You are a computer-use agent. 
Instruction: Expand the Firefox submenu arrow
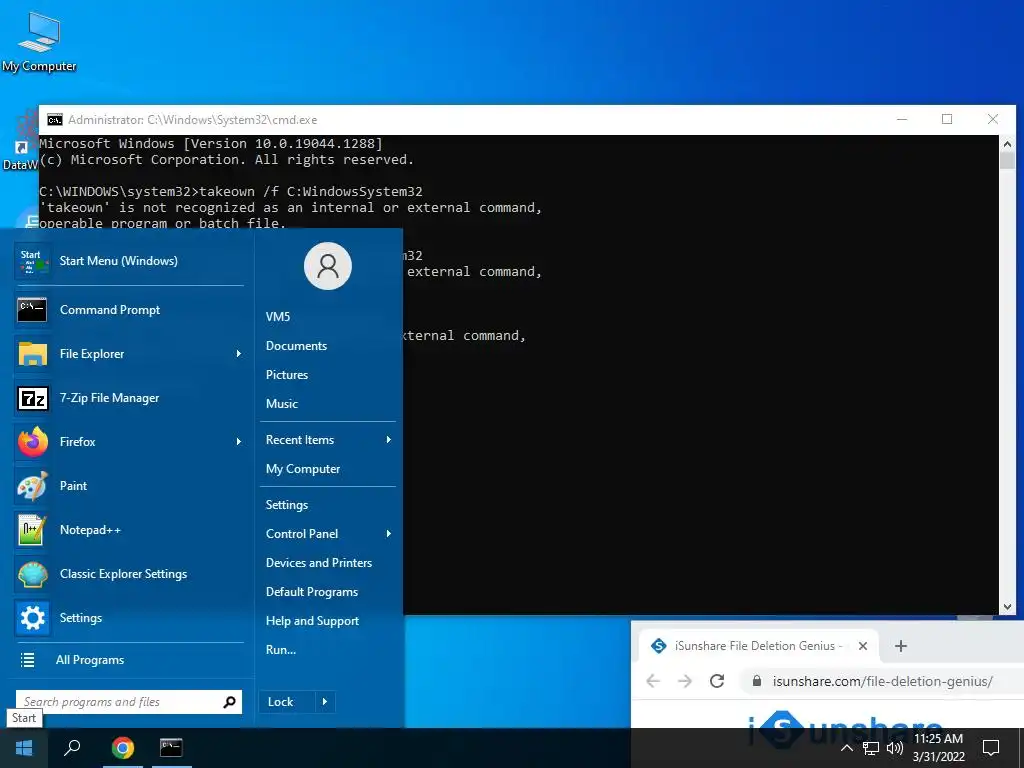click(x=238, y=441)
